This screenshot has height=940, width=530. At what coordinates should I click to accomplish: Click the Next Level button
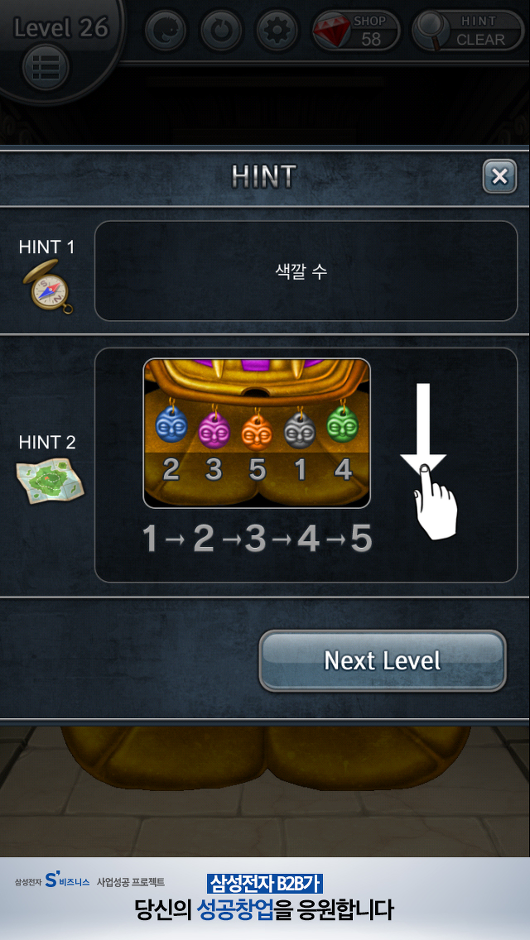click(383, 661)
